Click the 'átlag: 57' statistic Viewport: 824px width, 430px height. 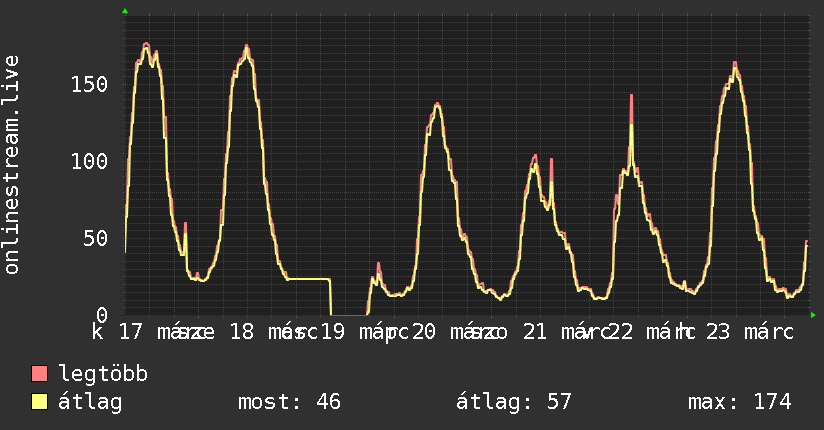(x=513, y=402)
